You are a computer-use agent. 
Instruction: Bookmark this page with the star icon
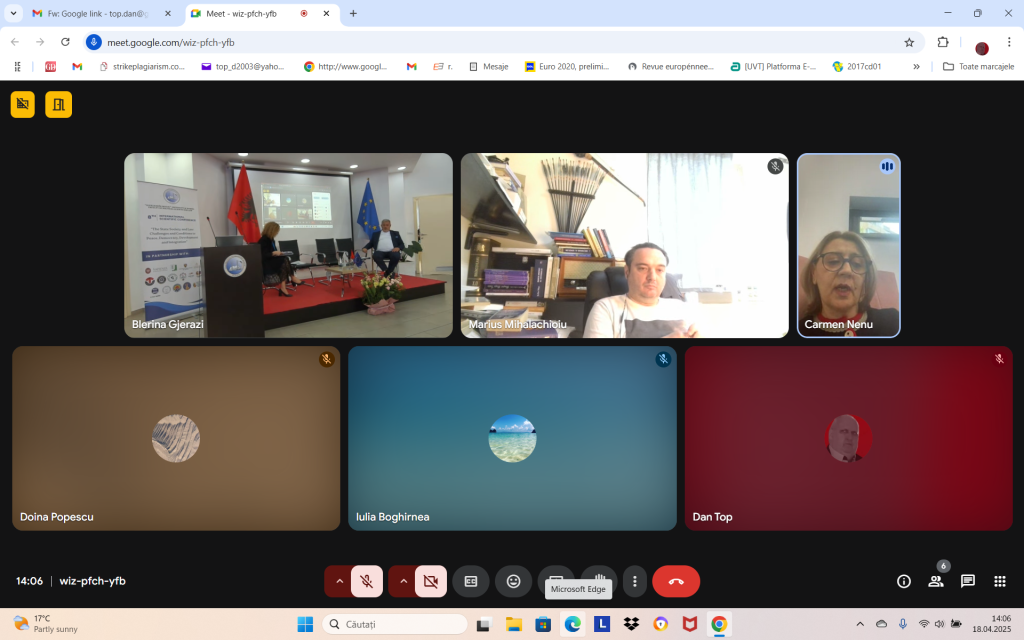(909, 42)
